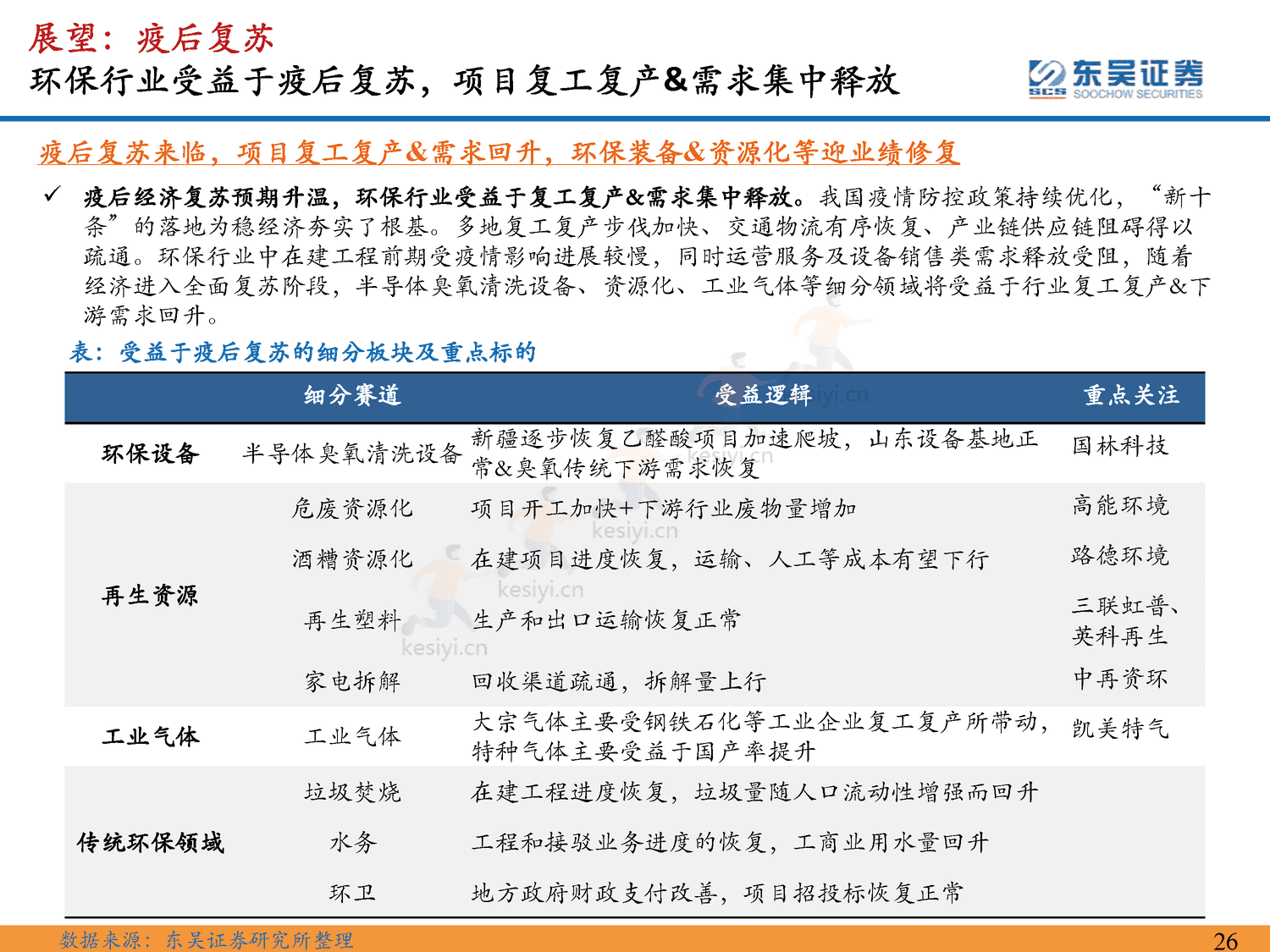1270x952 pixels.
Task: Select cell '项目开工加快+下游行业废物量增加'
Action: tap(664, 508)
